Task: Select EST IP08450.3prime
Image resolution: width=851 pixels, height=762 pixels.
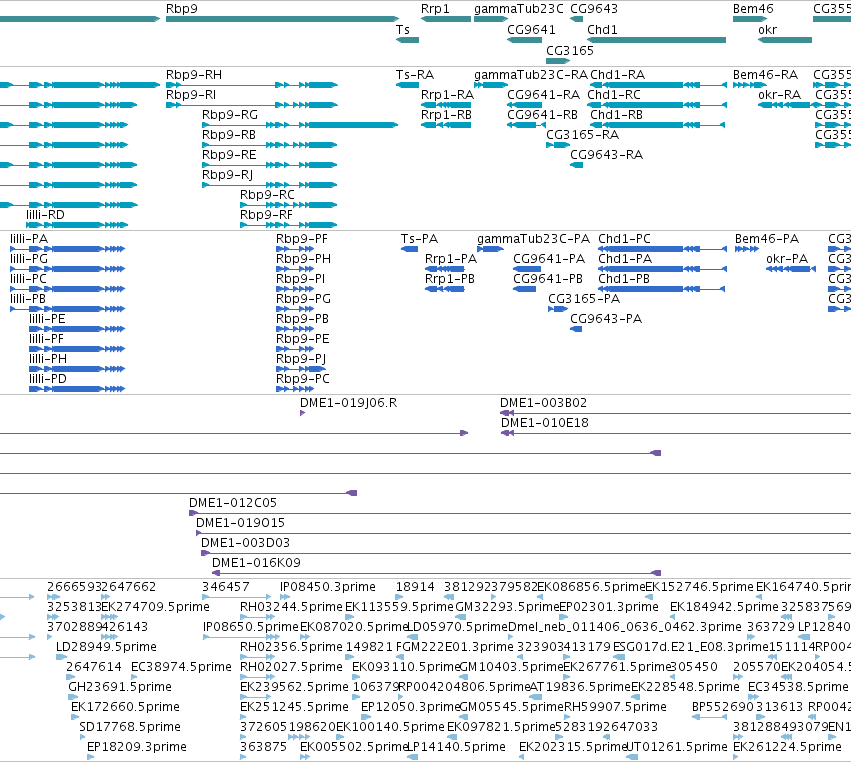Action: [x=328, y=587]
